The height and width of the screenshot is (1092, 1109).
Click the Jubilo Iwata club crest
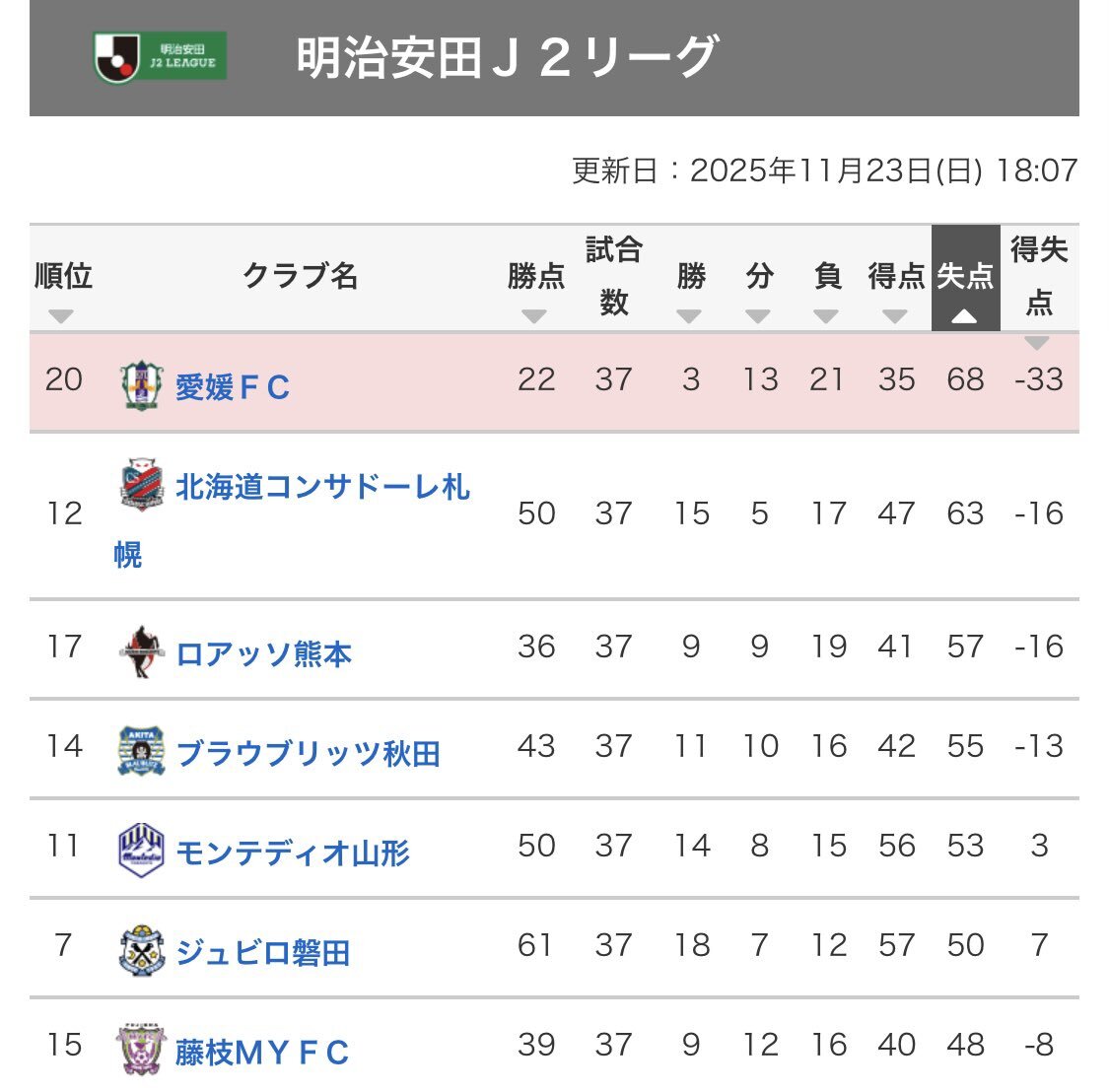click(140, 951)
